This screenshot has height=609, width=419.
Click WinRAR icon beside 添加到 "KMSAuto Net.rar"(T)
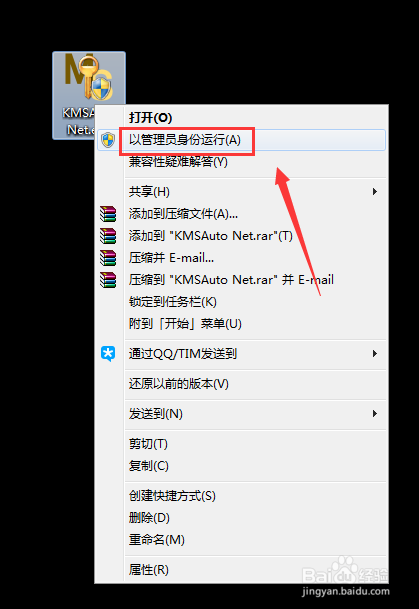(108, 236)
